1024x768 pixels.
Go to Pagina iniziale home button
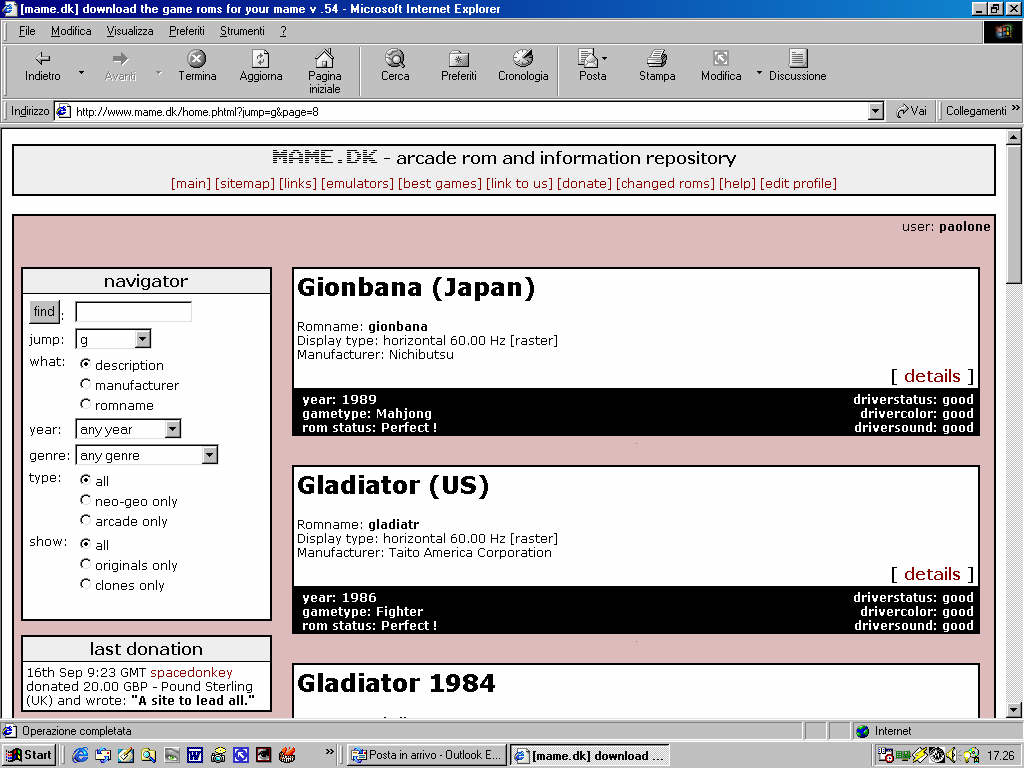pos(325,71)
